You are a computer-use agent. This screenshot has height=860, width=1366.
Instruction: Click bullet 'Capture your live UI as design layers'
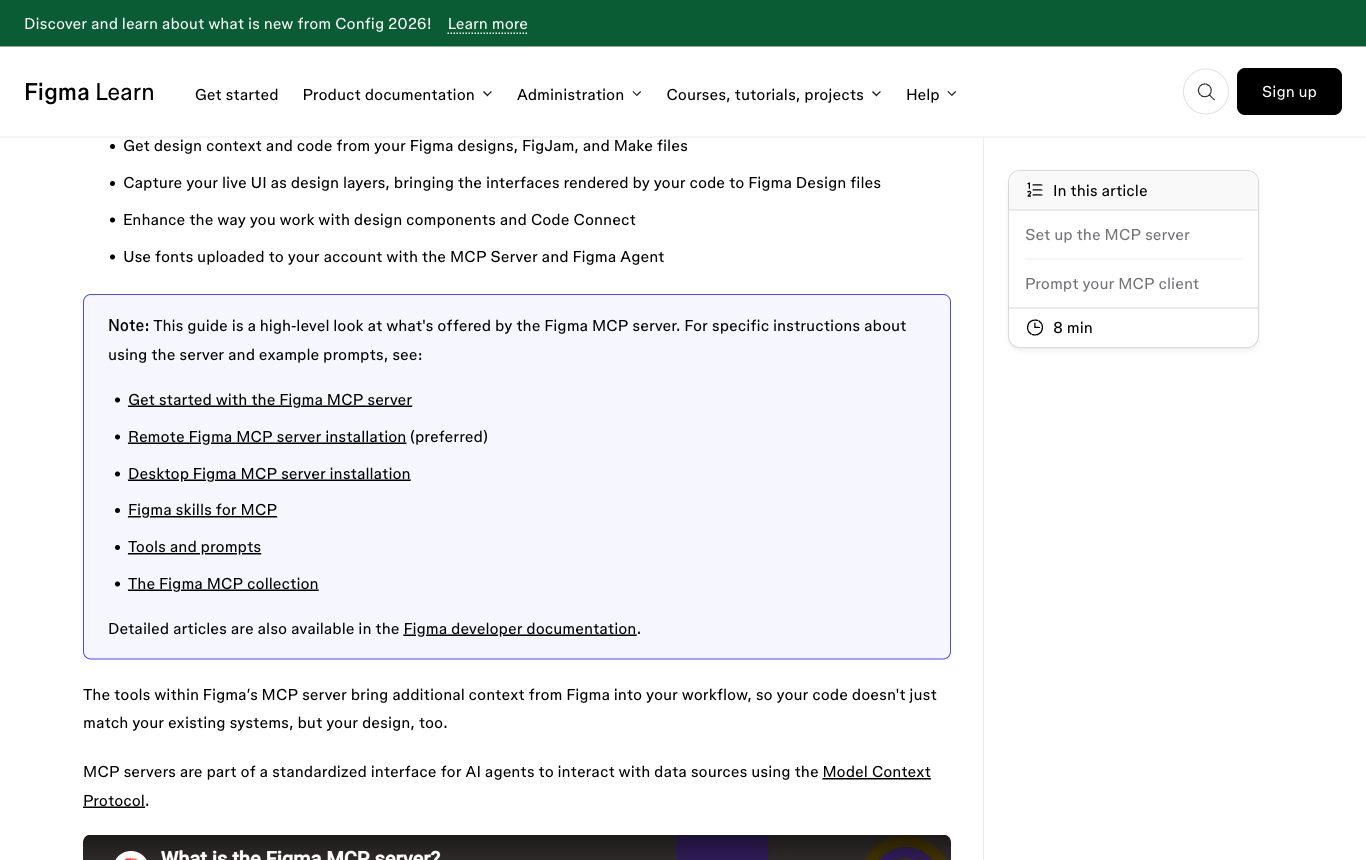click(502, 183)
